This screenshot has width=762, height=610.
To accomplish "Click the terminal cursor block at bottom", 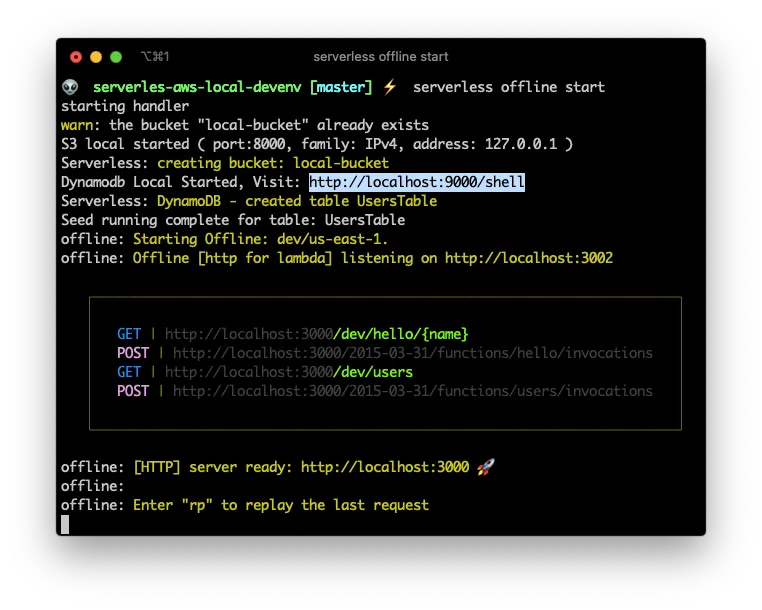I will (65, 524).
